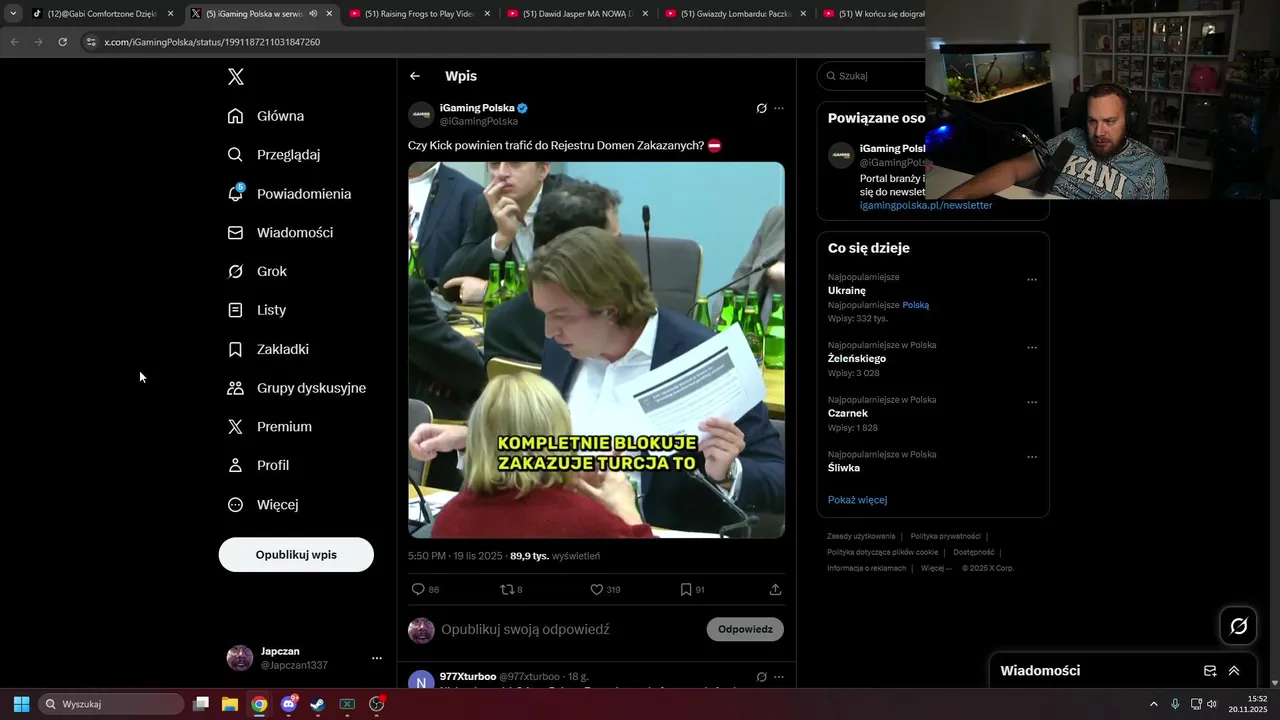Switch to Gwiazdy Lombardu YouTube tab
1280x720 pixels.
point(735,14)
